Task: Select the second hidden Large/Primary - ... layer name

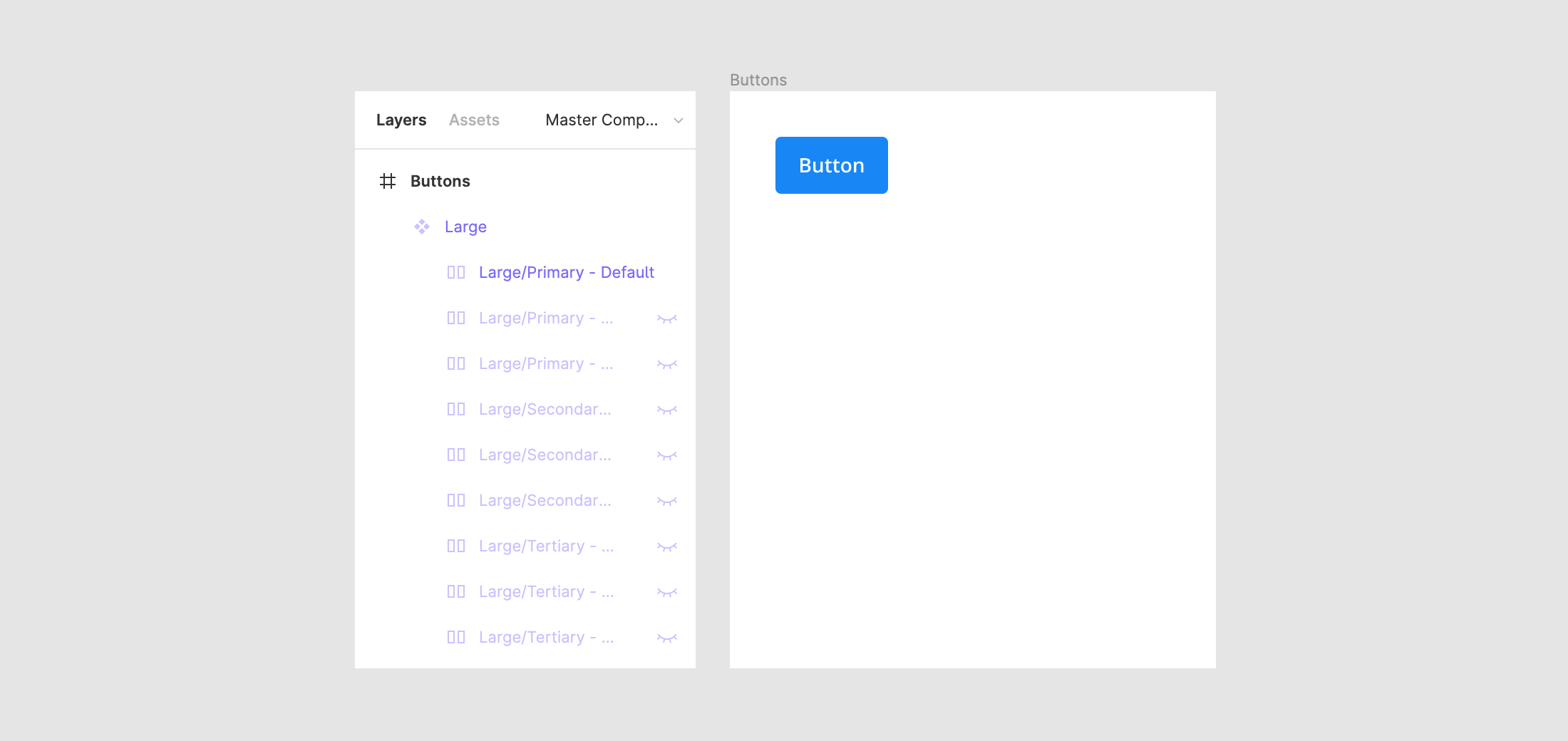Action: coord(546,363)
